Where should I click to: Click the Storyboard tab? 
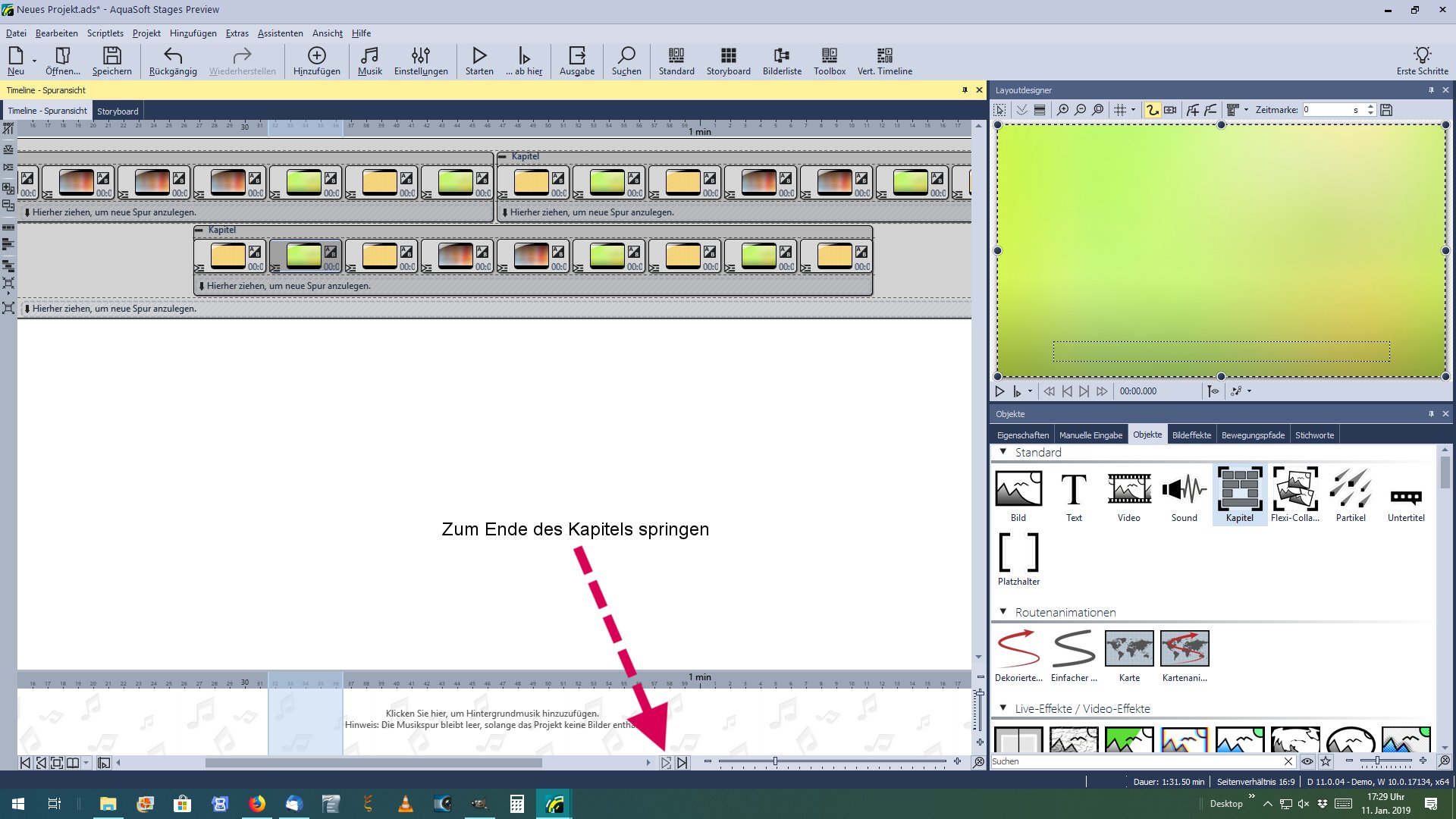coord(118,111)
